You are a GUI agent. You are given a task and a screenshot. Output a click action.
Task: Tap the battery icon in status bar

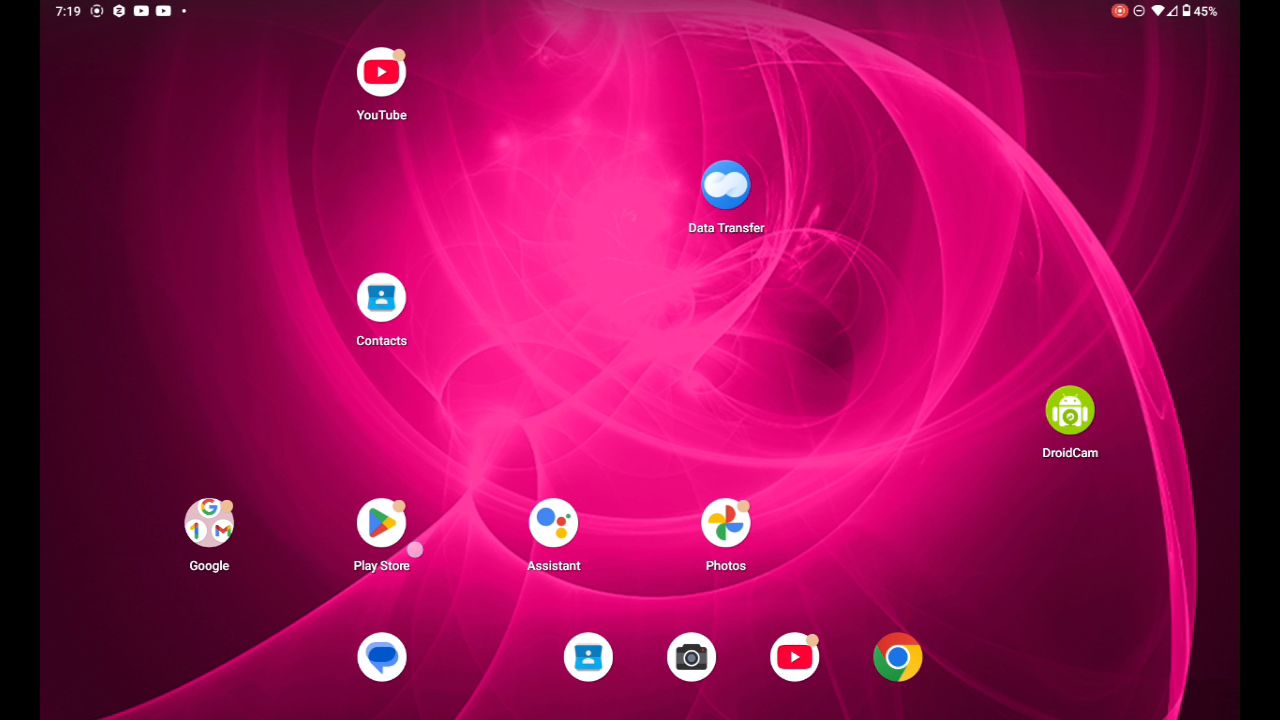click(x=1186, y=11)
